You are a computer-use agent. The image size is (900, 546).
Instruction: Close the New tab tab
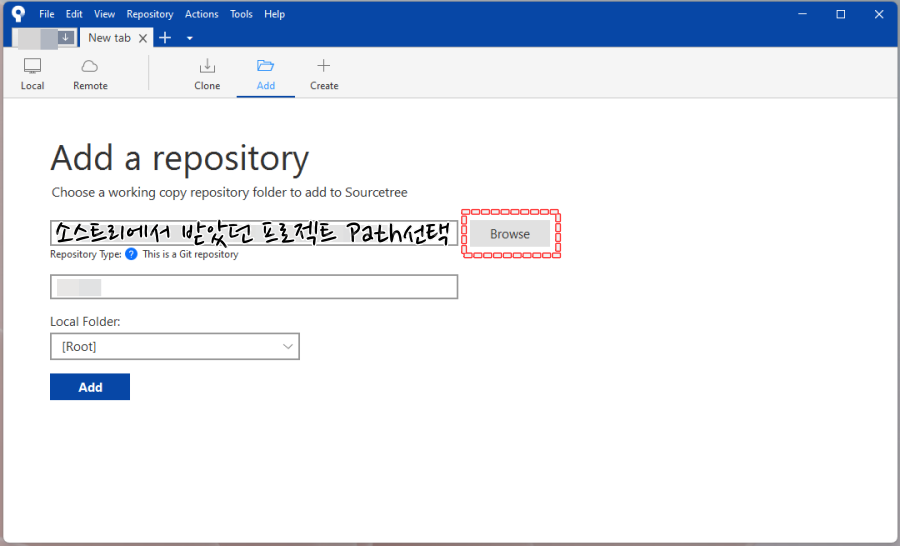point(143,38)
